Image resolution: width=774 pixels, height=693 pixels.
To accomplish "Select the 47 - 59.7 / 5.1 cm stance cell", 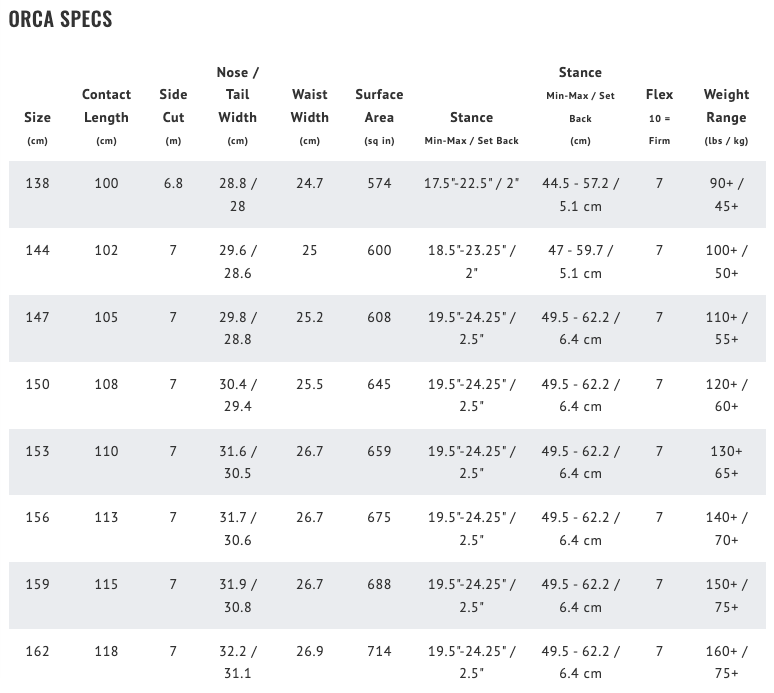I will coord(580,261).
